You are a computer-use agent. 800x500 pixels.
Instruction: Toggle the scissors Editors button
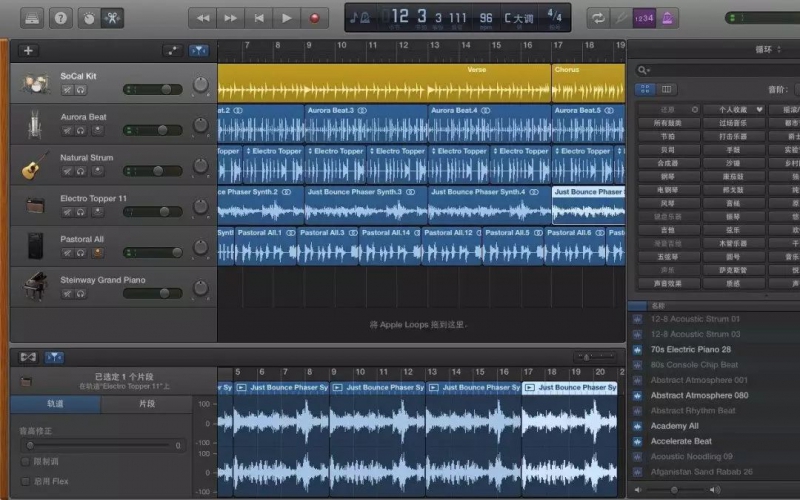(112, 19)
